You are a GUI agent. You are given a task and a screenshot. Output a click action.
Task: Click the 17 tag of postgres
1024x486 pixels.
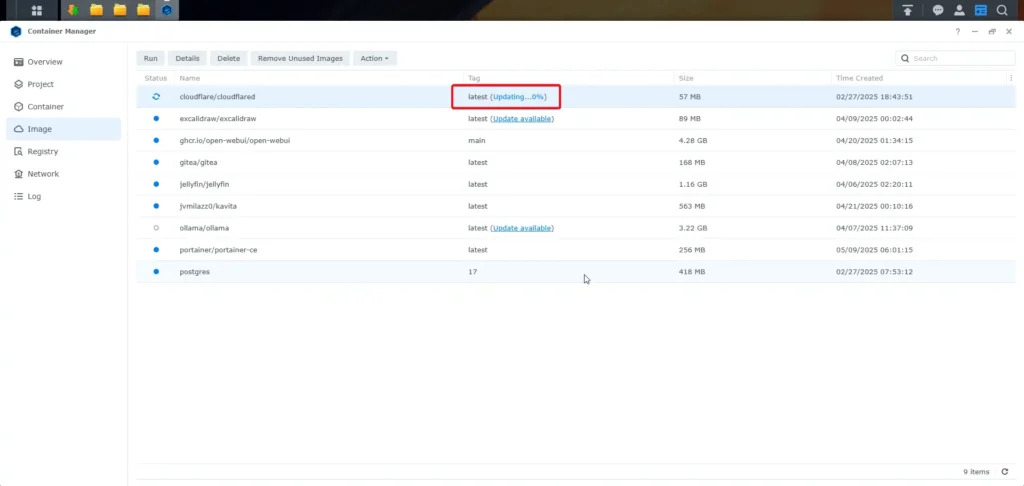point(472,271)
